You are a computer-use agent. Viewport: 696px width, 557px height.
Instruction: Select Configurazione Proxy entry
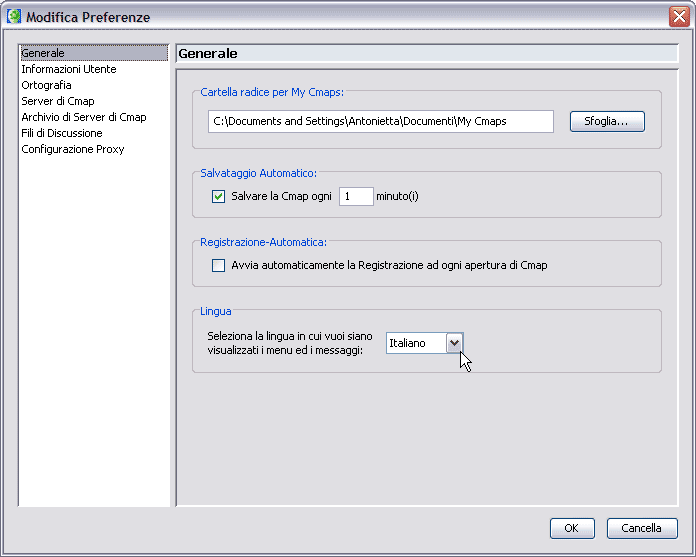[x=73, y=149]
